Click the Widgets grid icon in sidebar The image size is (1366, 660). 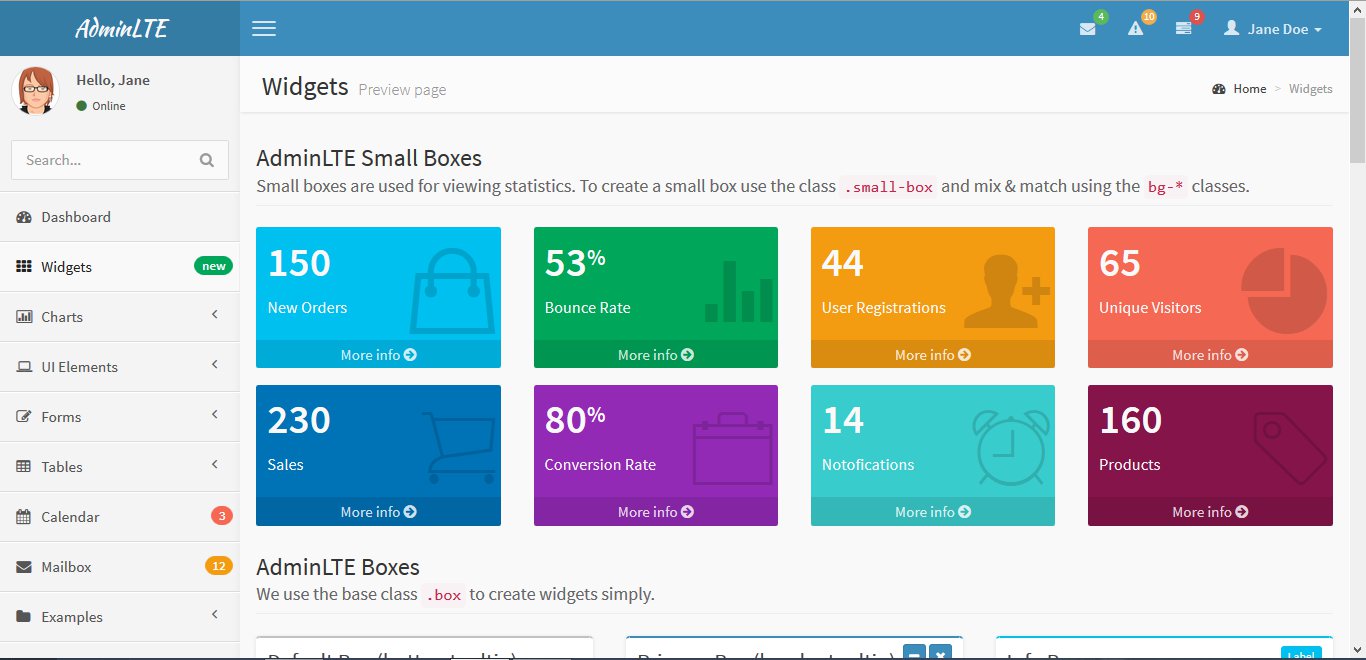[x=24, y=267]
